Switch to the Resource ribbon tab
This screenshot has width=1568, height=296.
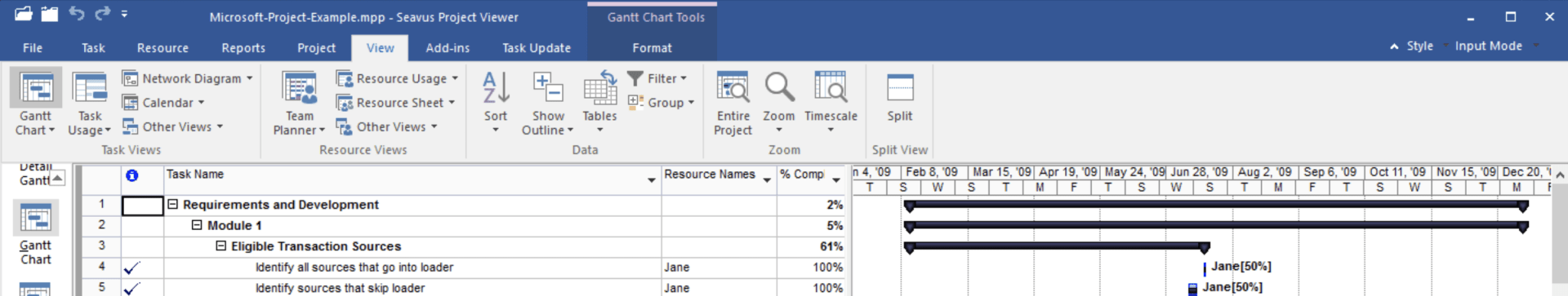(x=163, y=48)
